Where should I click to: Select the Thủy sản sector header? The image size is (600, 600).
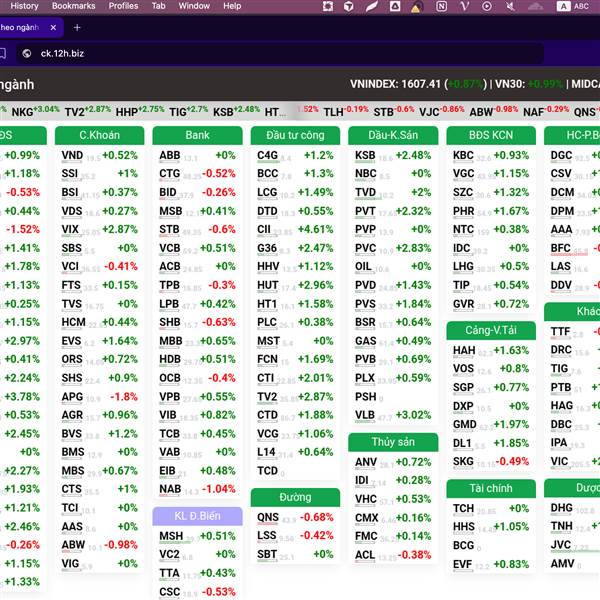click(393, 442)
